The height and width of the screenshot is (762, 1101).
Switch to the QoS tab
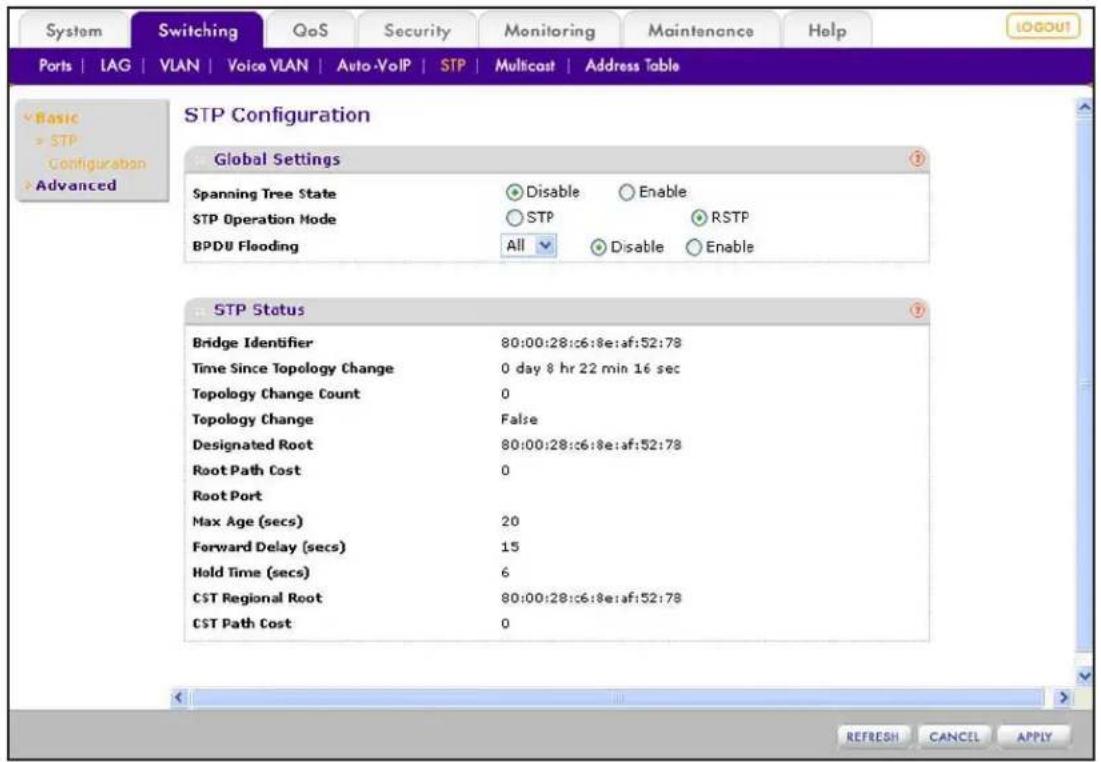[x=310, y=31]
